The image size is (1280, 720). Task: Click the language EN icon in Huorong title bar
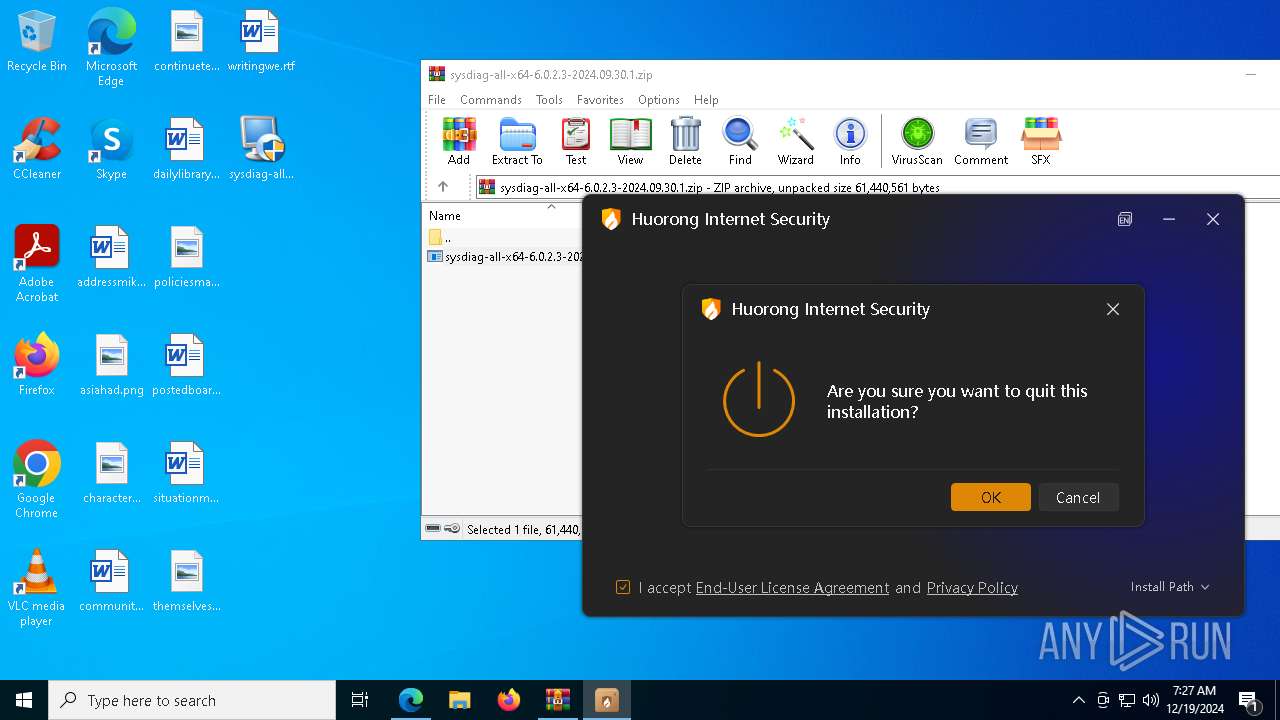pos(1125,219)
